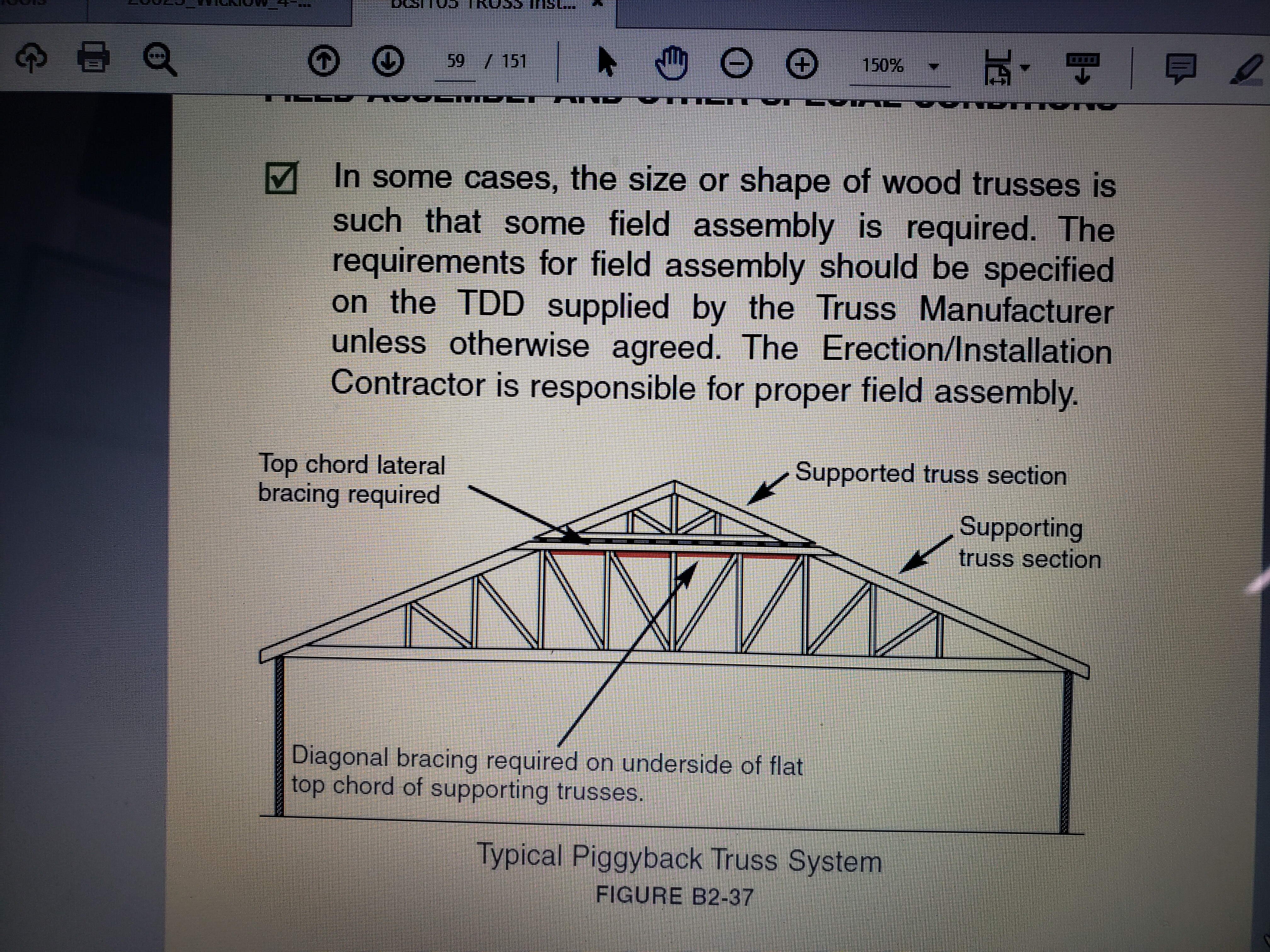Image resolution: width=1270 pixels, height=952 pixels.
Task: Print the document using printer icon
Action: [x=93, y=57]
